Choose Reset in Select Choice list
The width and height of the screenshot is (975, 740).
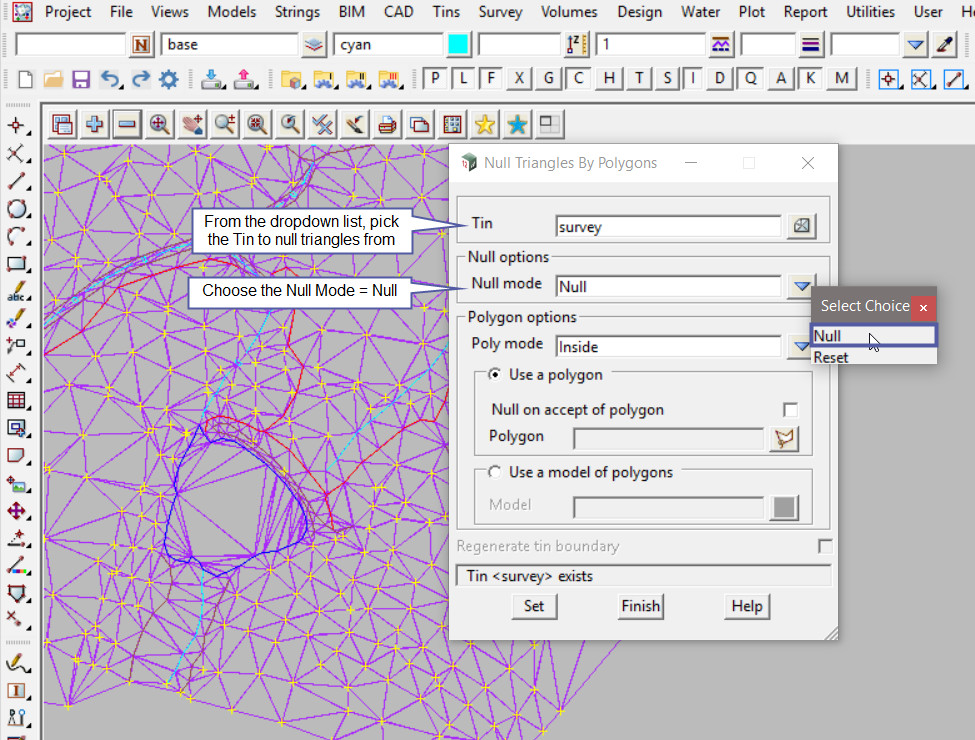831,357
